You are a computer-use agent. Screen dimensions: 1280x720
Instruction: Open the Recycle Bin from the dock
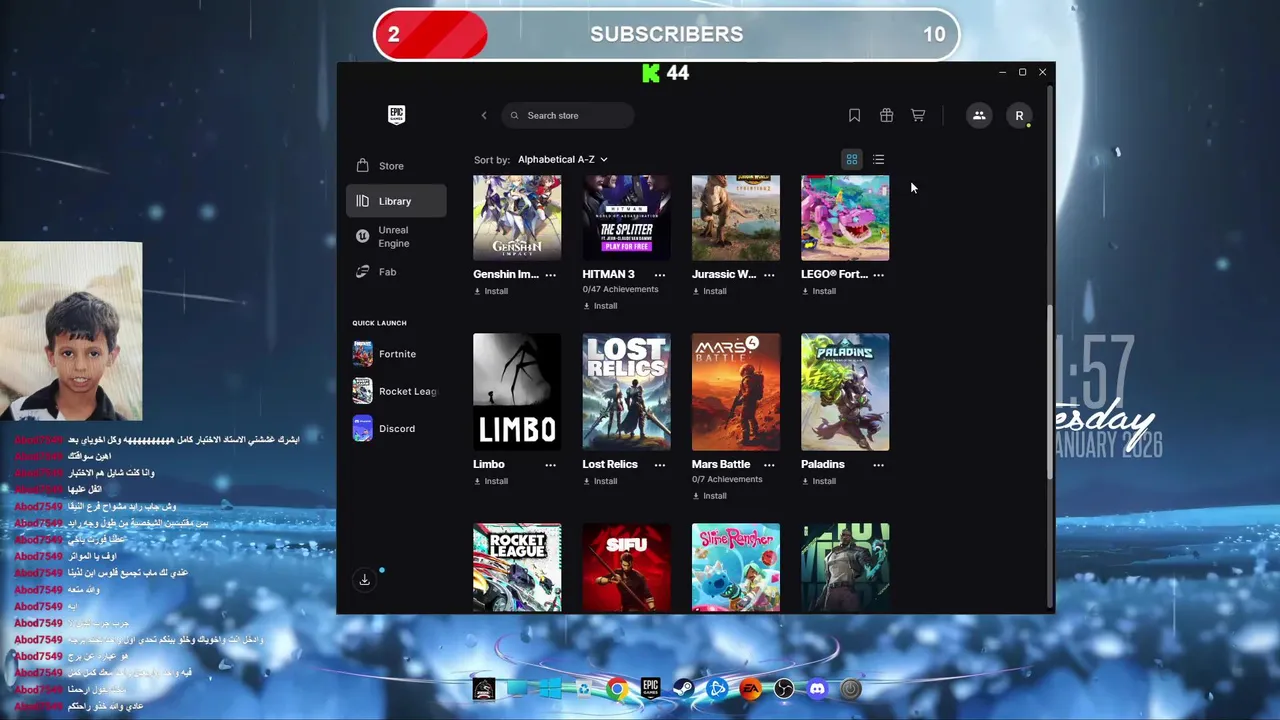pyautogui.click(x=584, y=689)
